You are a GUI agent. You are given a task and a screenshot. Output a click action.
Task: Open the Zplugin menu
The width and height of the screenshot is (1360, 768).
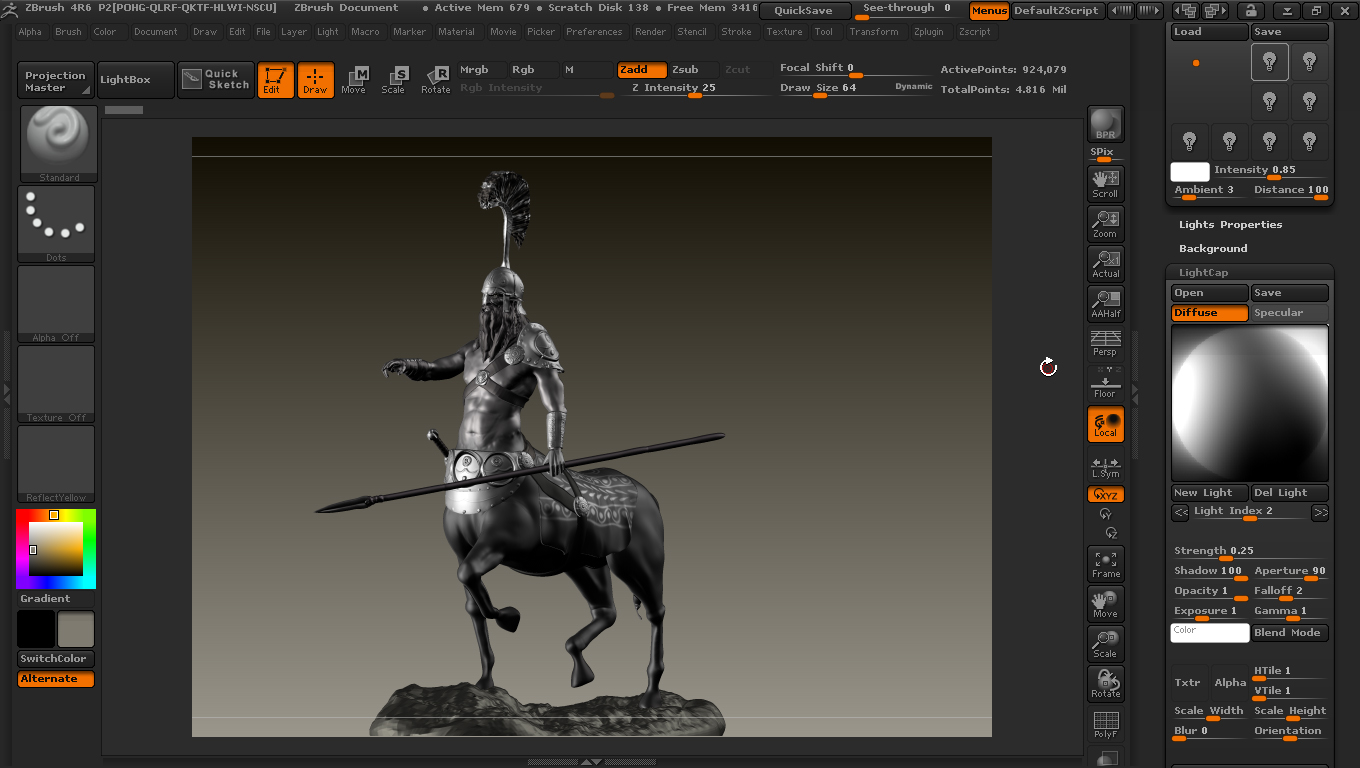[928, 32]
